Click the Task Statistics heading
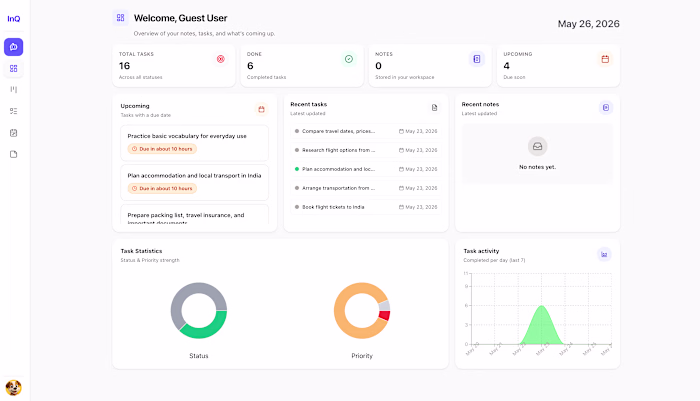This screenshot has width=700, height=401. [x=142, y=251]
